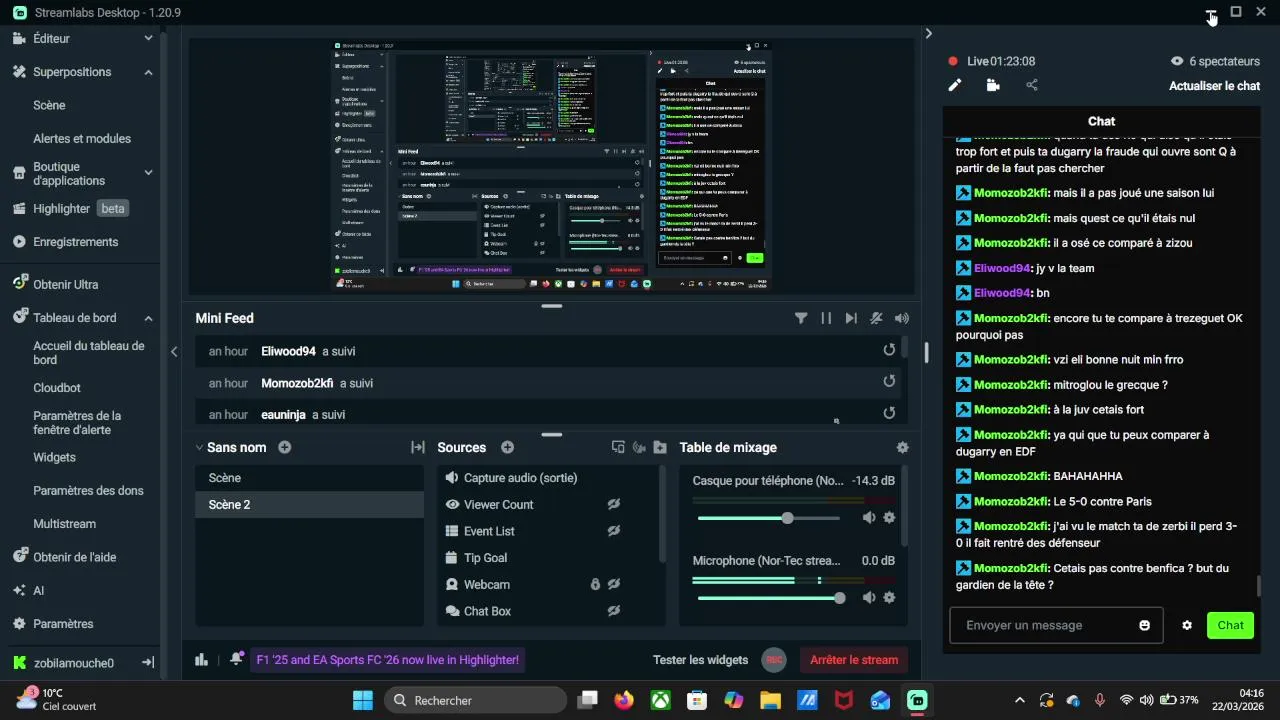
Task: Collapse the Superpositions sidebar section
Action: [x=148, y=72]
